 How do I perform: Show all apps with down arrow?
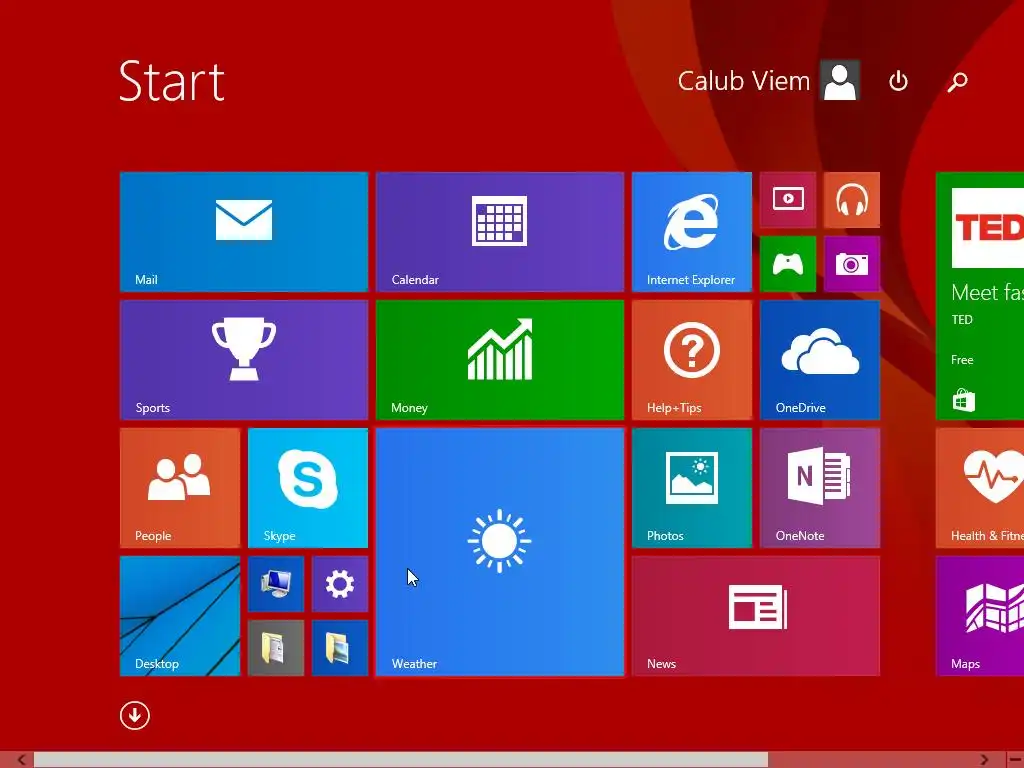[135, 716]
